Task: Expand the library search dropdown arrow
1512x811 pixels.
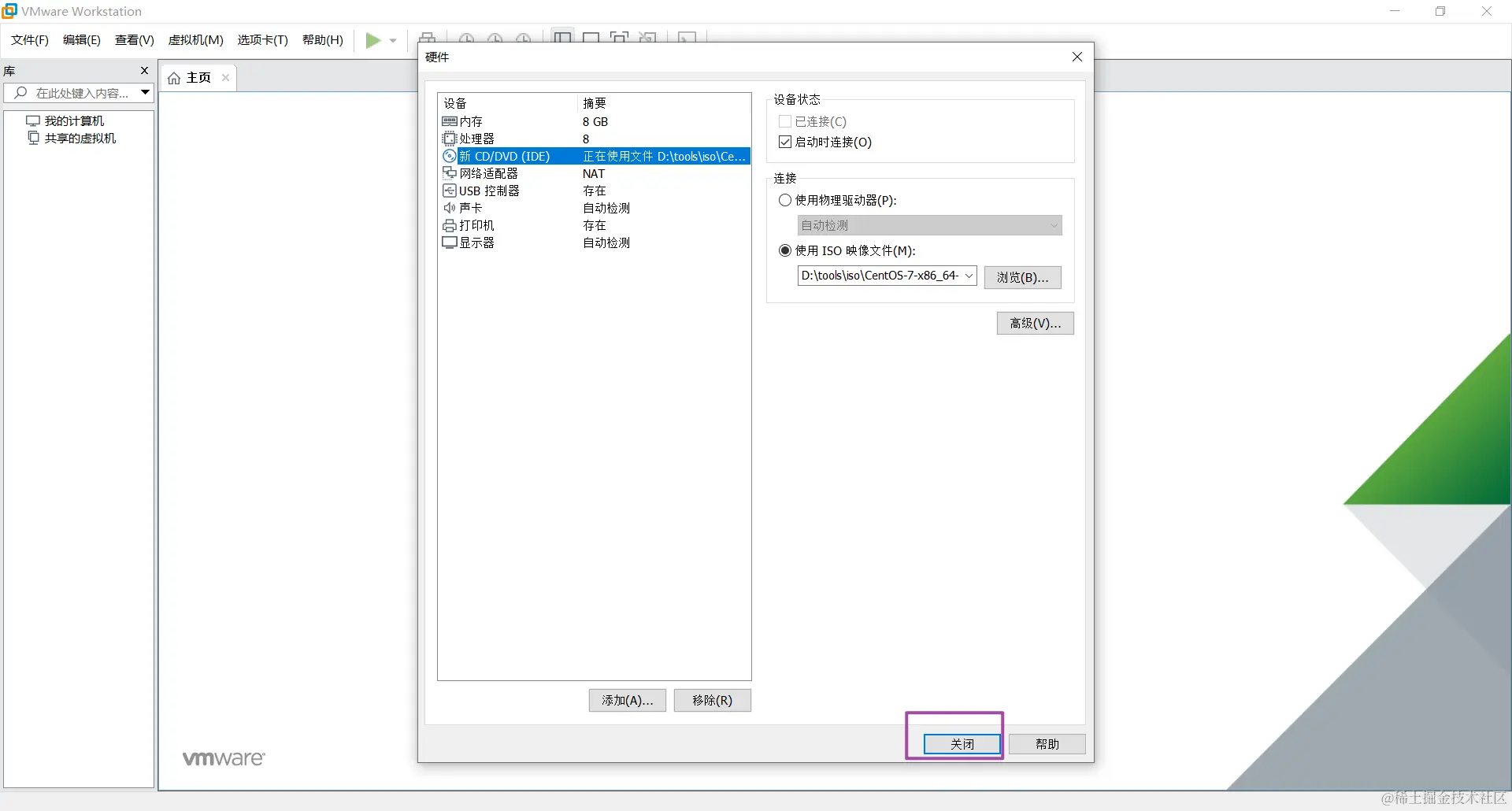Action: 145,93
